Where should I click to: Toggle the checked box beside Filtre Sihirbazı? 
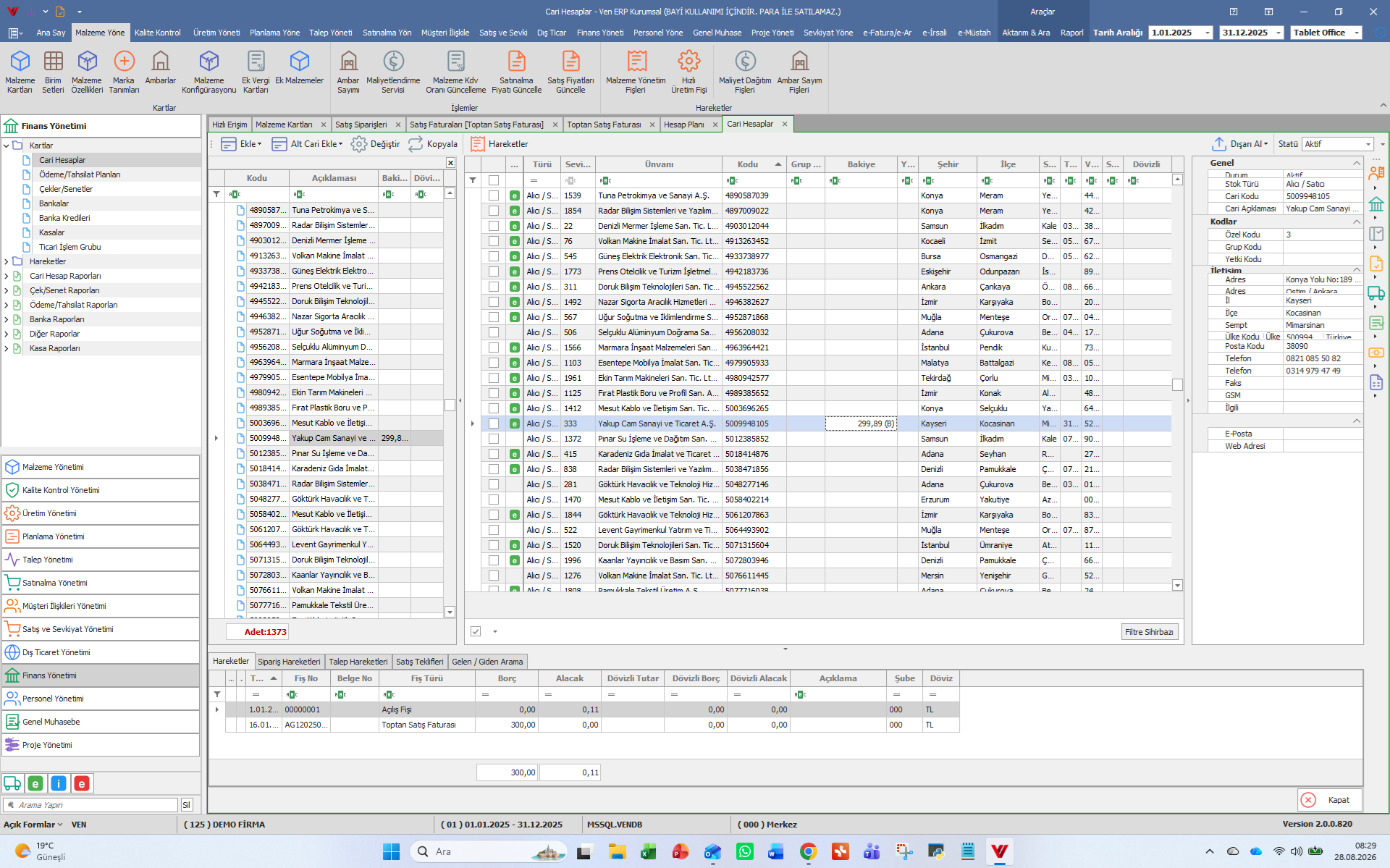476,631
